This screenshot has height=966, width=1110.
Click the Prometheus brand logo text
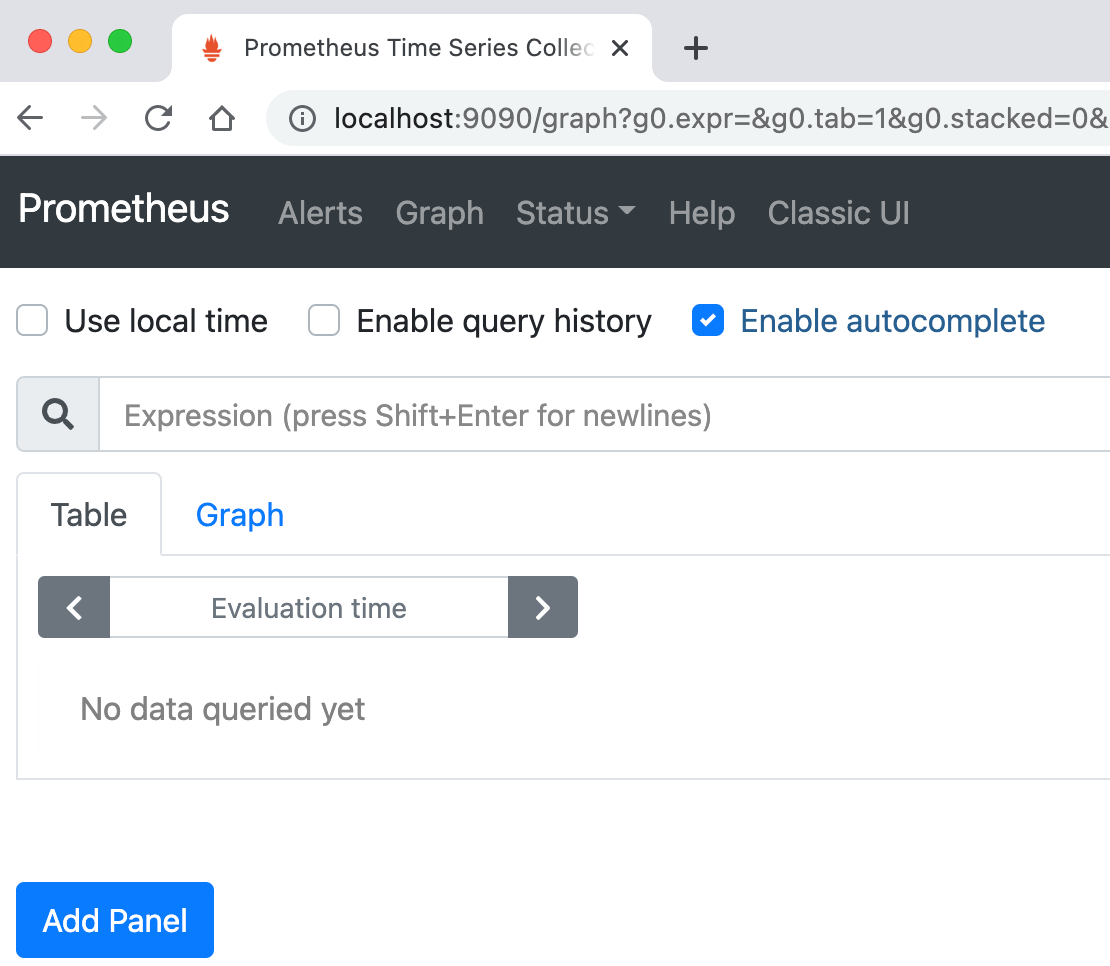click(x=123, y=209)
